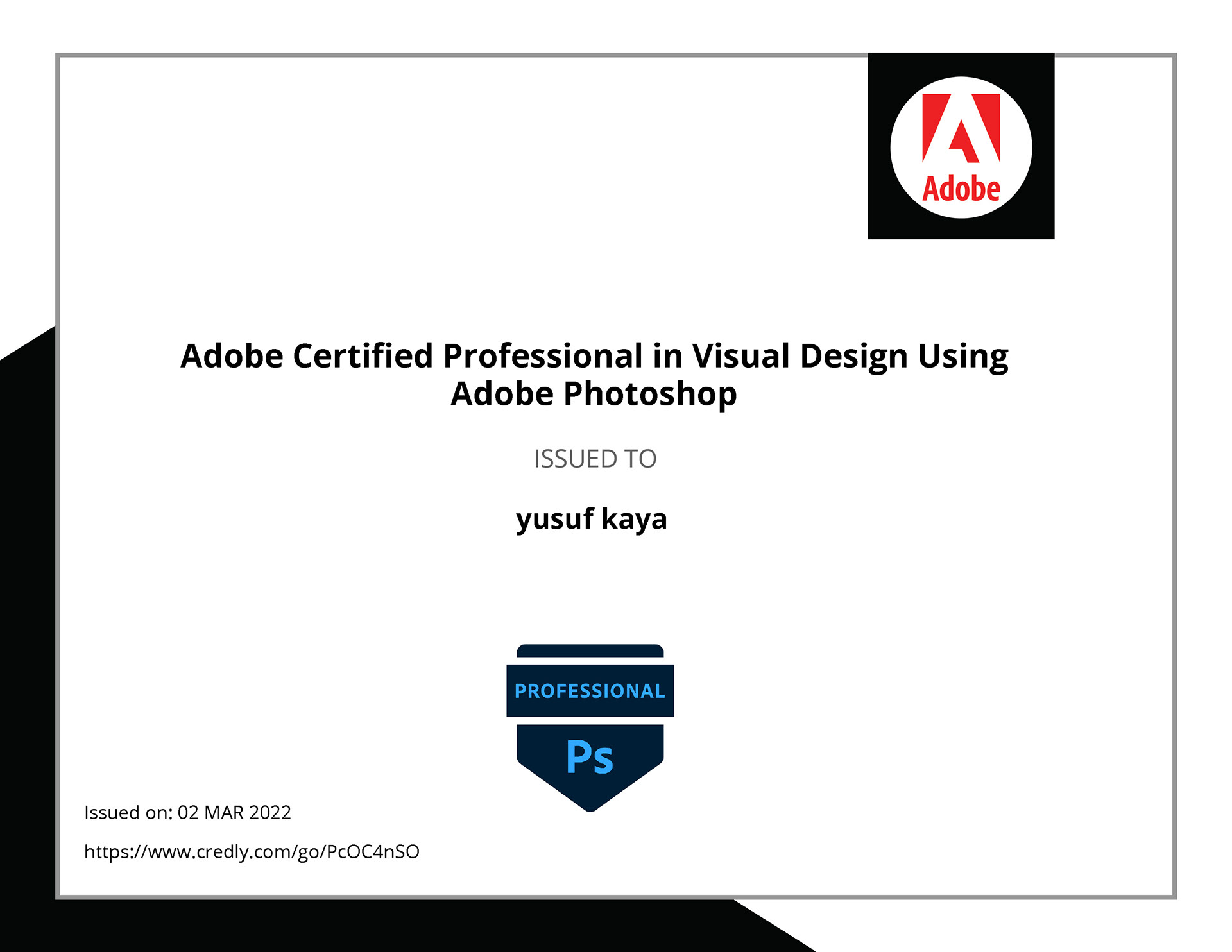The image size is (1232, 952).
Task: Click the 'PROFESSIONAL' banner on the badge
Action: (590, 691)
